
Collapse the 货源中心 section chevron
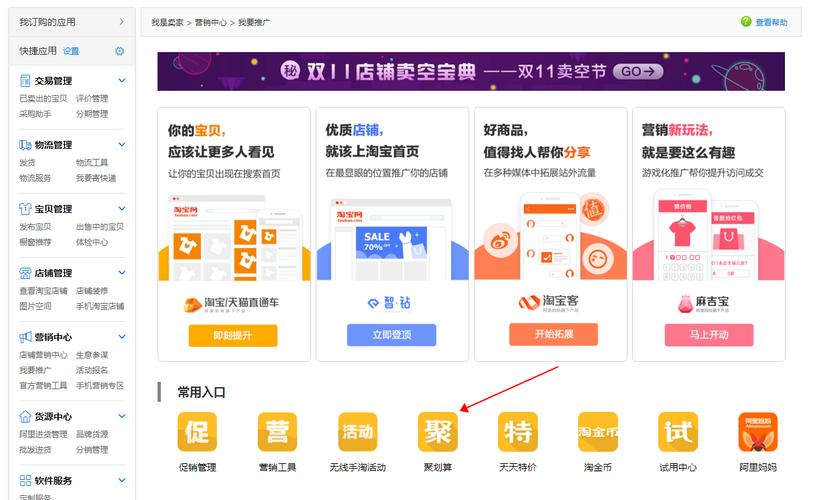122,416
